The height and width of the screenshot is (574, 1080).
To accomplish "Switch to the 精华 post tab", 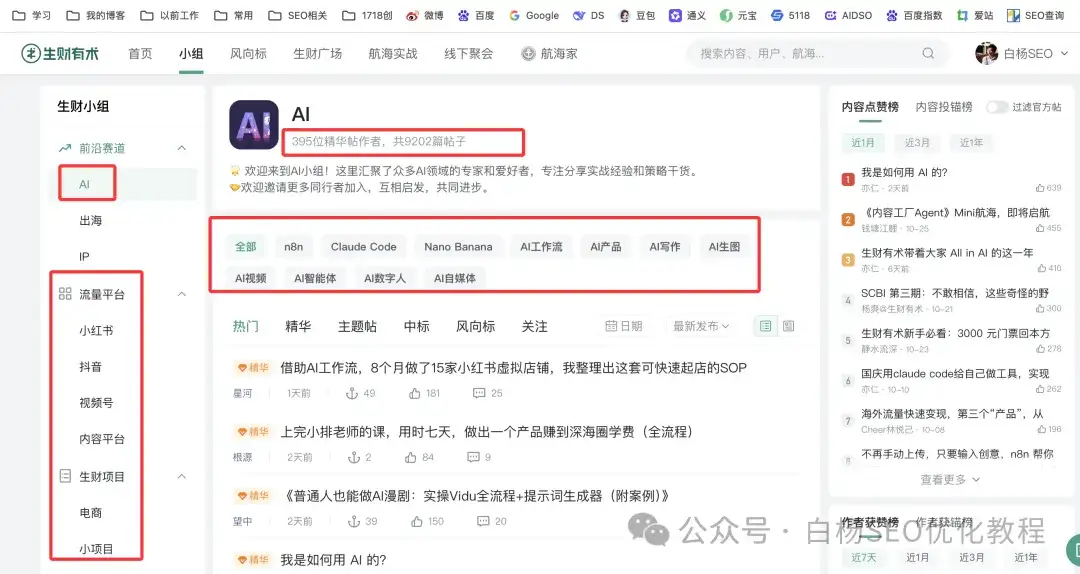I will [298, 326].
